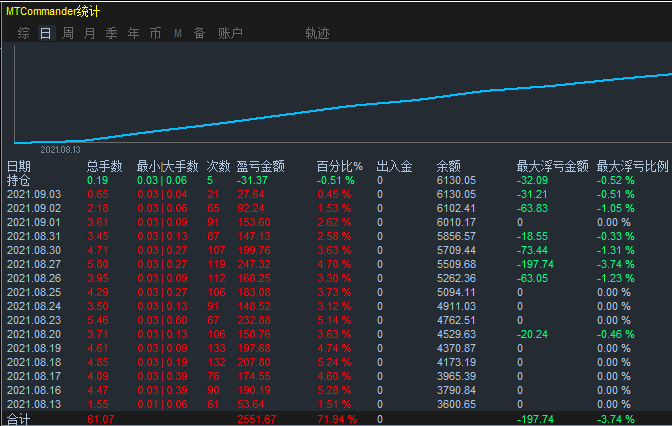The image size is (672, 426).
Task: Click the 总手数 column header
Action: point(105,166)
